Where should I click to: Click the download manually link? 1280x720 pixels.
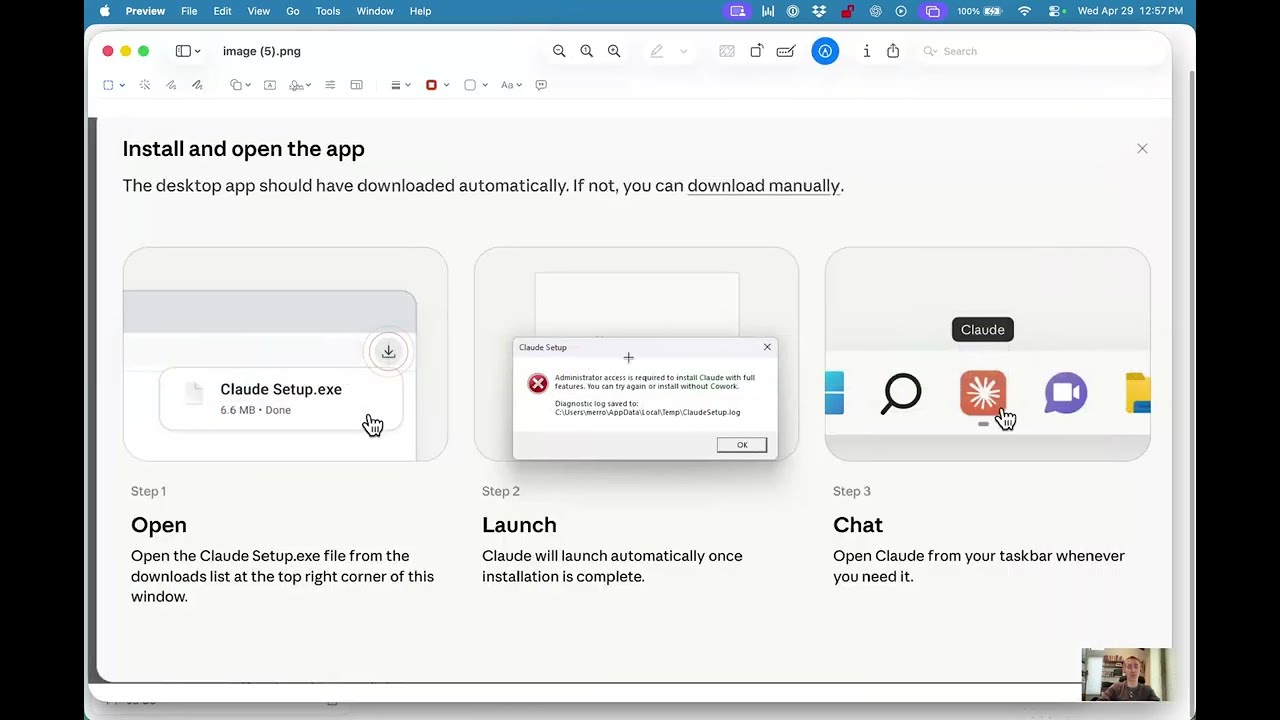pyautogui.click(x=764, y=185)
